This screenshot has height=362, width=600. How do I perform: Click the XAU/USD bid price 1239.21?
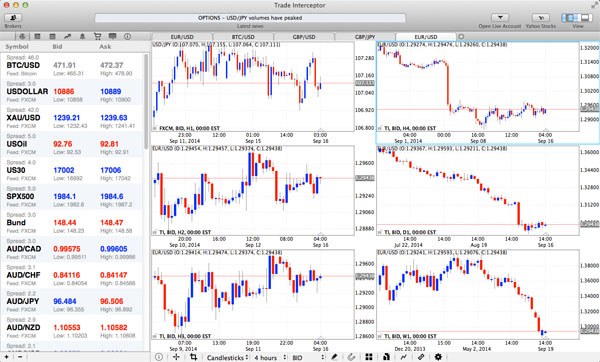coord(67,118)
